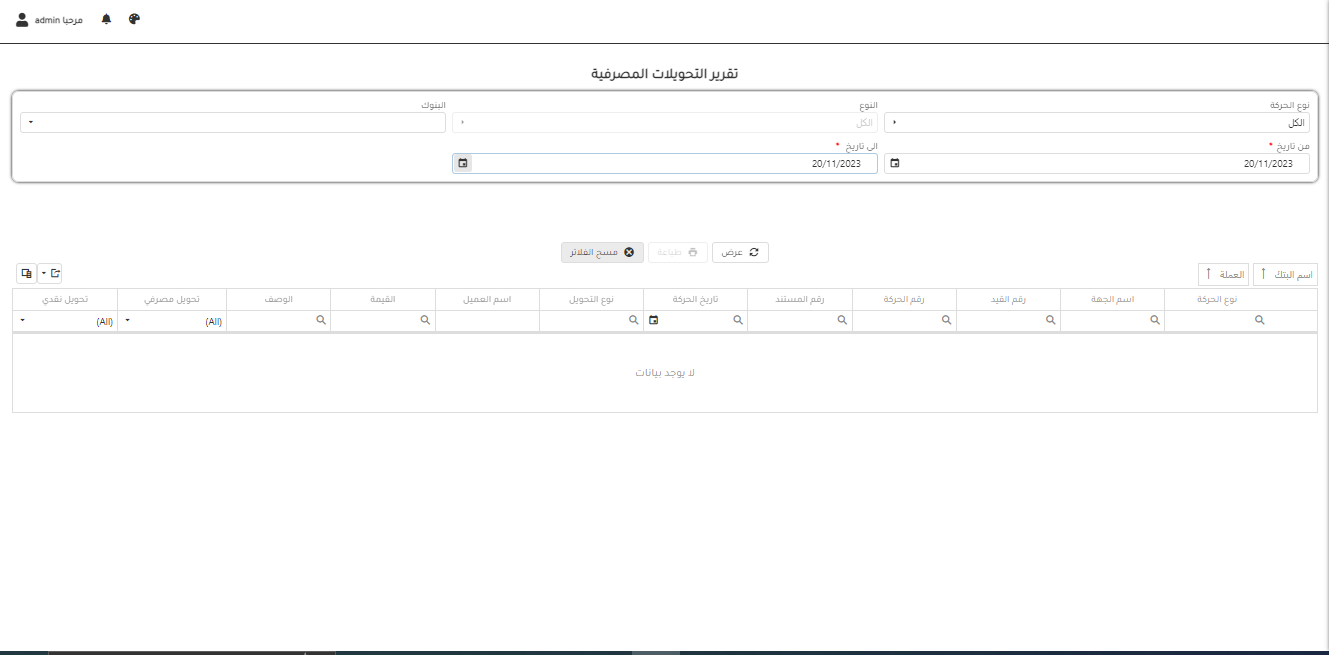Open the 'الى تاريخ' calendar picker
This screenshot has width=1329, height=655.
click(462, 163)
